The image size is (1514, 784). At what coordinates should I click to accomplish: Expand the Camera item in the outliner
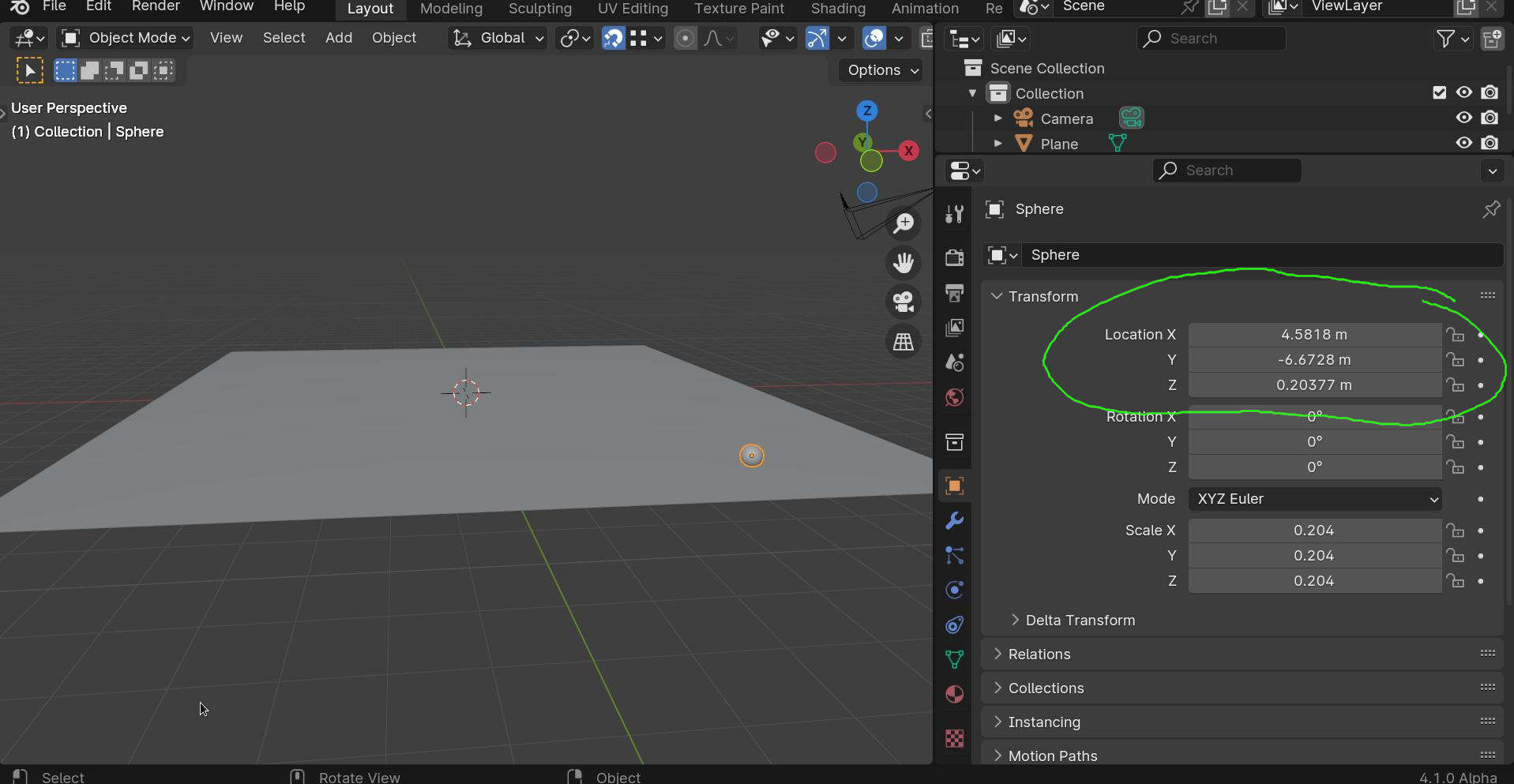click(x=997, y=118)
